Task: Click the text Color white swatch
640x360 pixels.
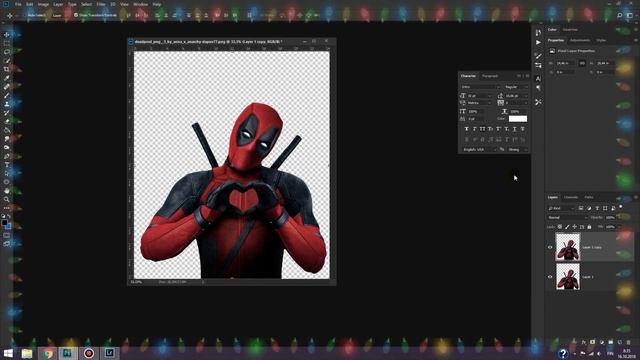Action: click(x=518, y=119)
